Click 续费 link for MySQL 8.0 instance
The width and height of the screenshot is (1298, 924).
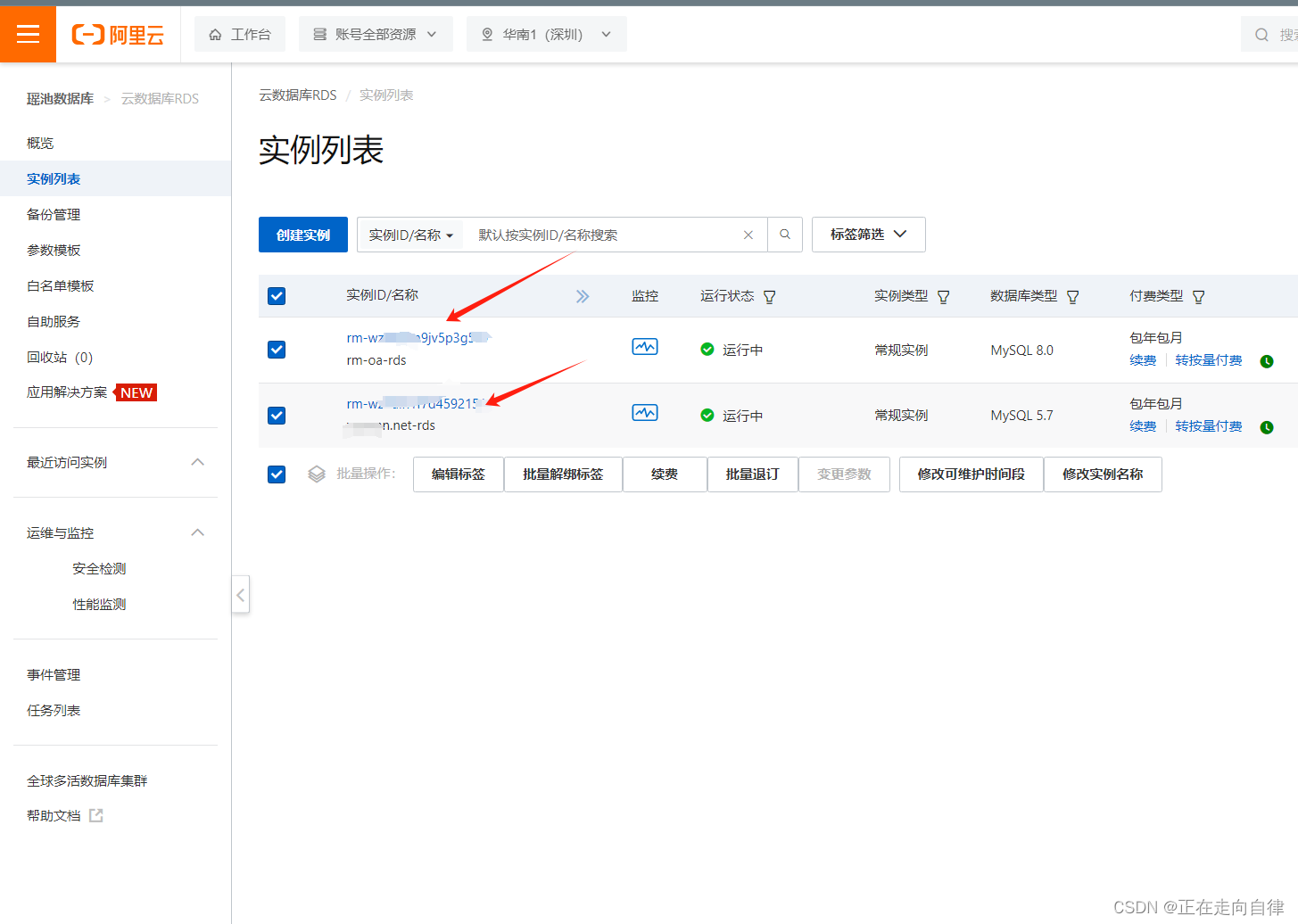pyautogui.click(x=1143, y=360)
